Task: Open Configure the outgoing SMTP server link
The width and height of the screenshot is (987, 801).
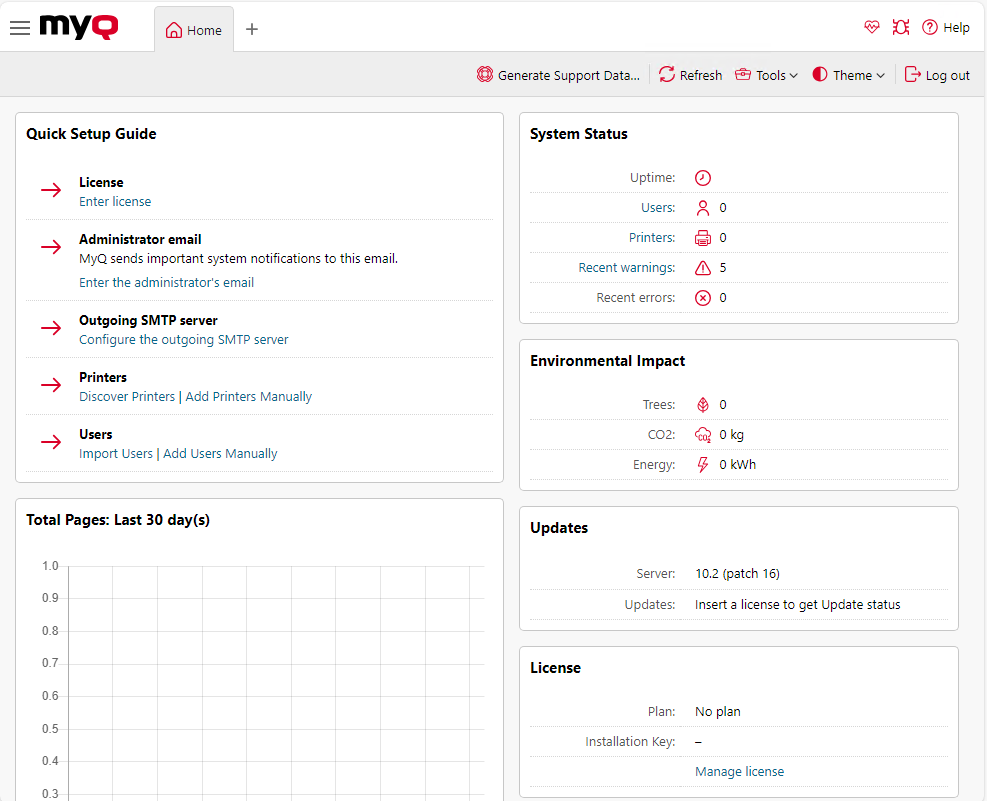Action: coord(183,339)
